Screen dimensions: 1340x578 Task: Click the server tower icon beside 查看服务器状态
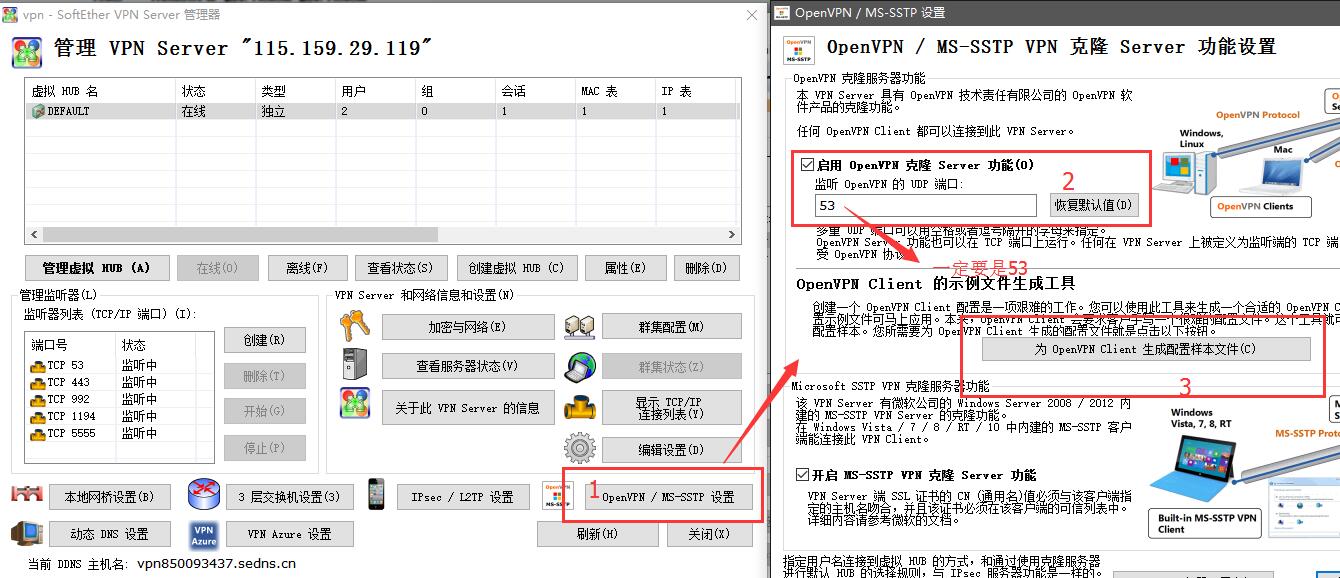[x=354, y=366]
